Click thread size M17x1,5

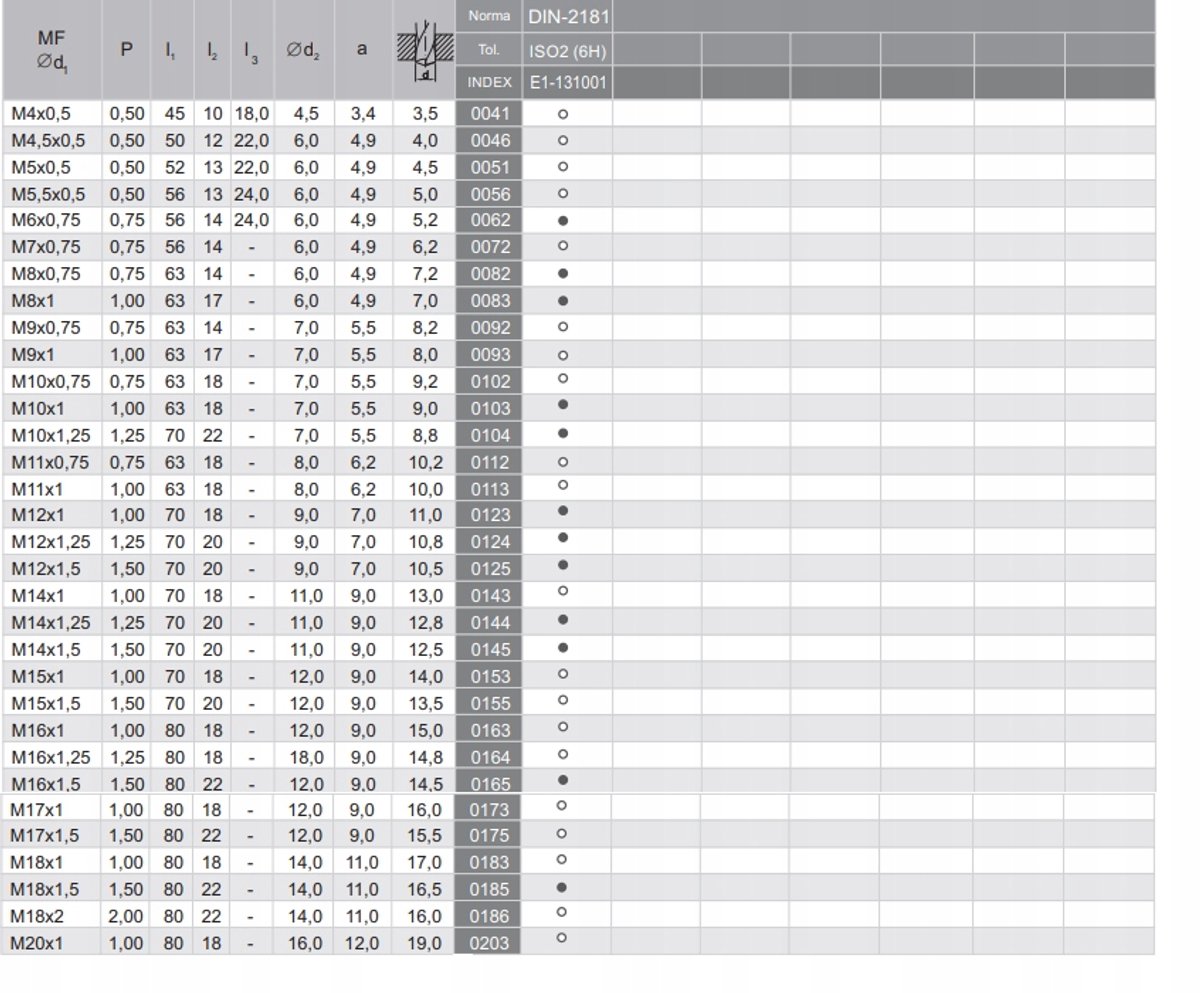44,835
